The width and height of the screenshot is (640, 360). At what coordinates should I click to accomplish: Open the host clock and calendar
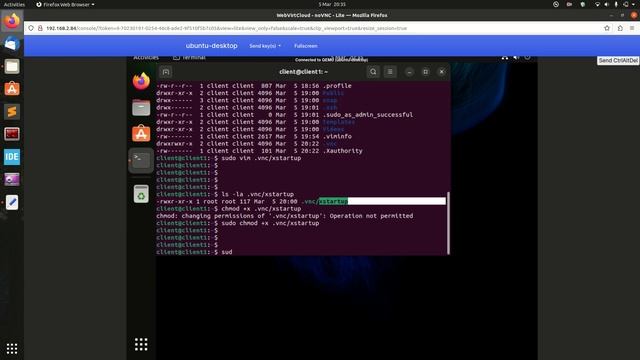332,4
